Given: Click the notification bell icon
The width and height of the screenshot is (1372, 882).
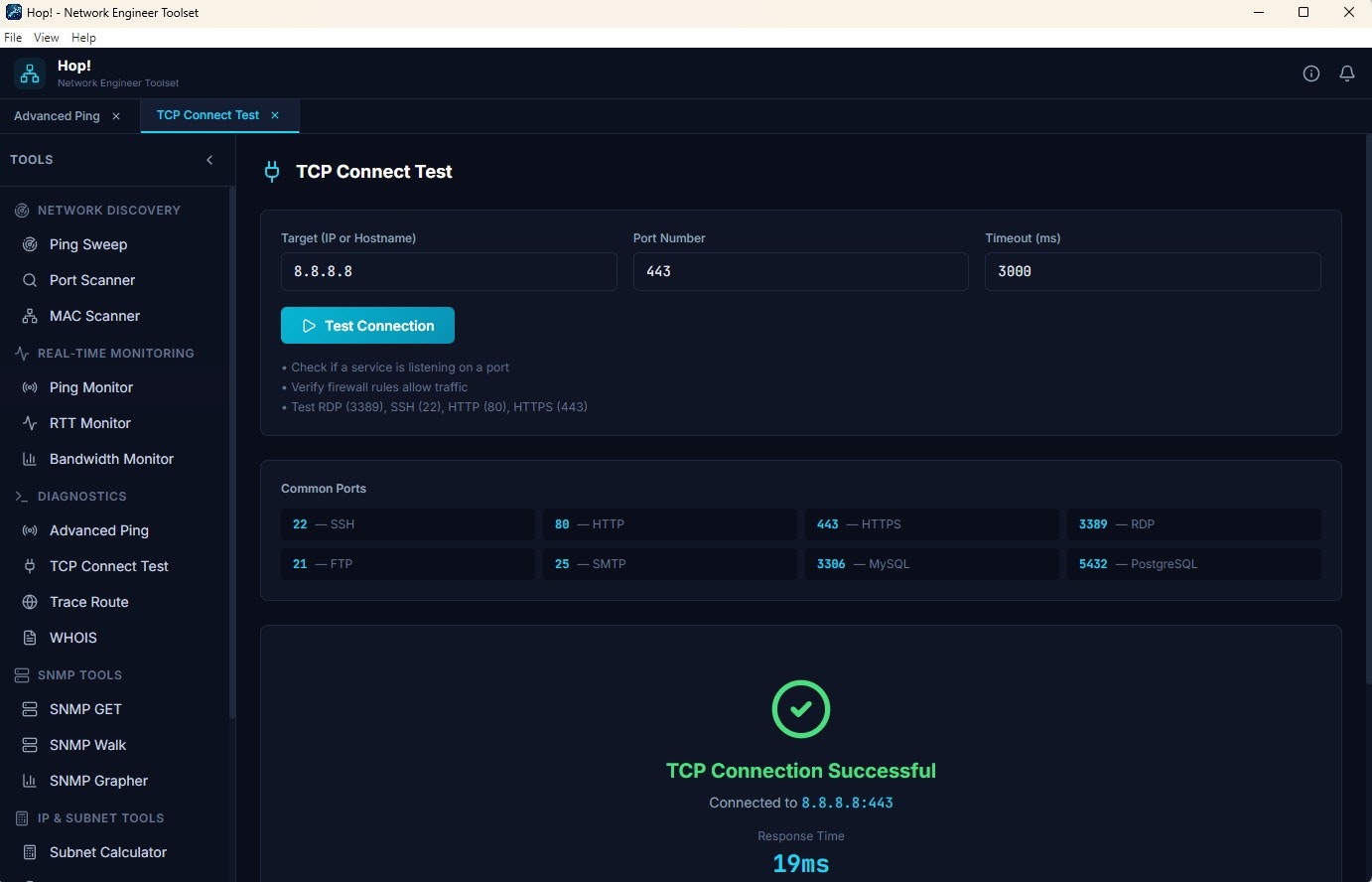Looking at the screenshot, I should 1347,73.
